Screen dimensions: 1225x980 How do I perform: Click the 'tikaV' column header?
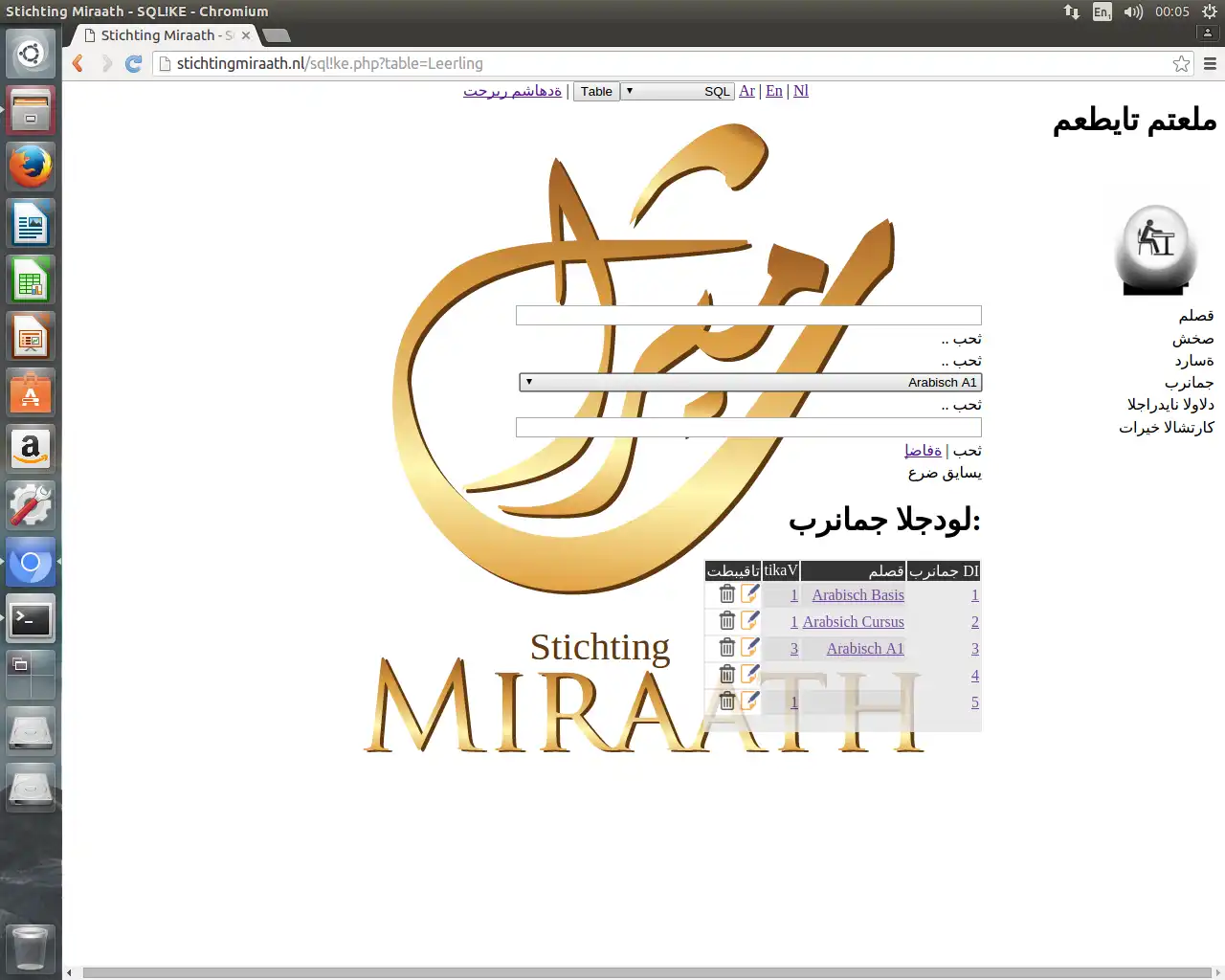781,570
